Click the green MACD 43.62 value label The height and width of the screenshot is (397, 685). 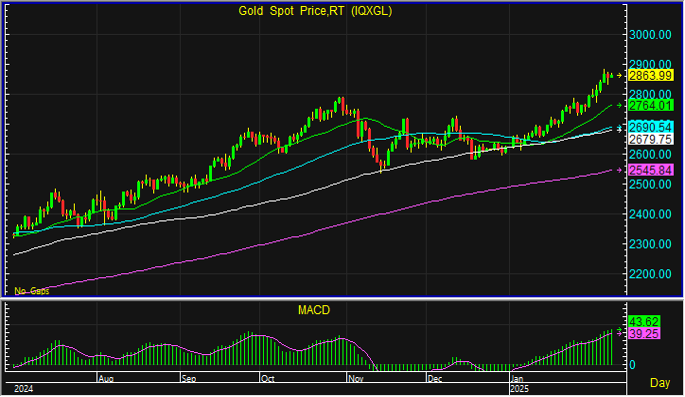[644, 322]
